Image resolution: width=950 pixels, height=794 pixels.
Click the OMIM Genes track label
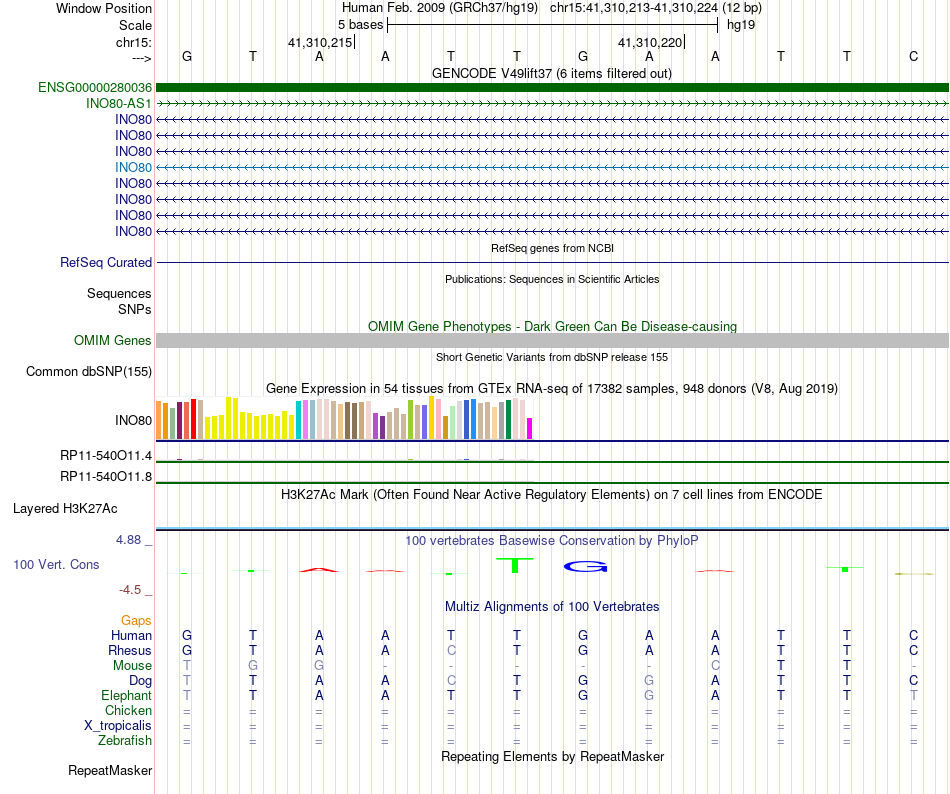click(x=113, y=340)
